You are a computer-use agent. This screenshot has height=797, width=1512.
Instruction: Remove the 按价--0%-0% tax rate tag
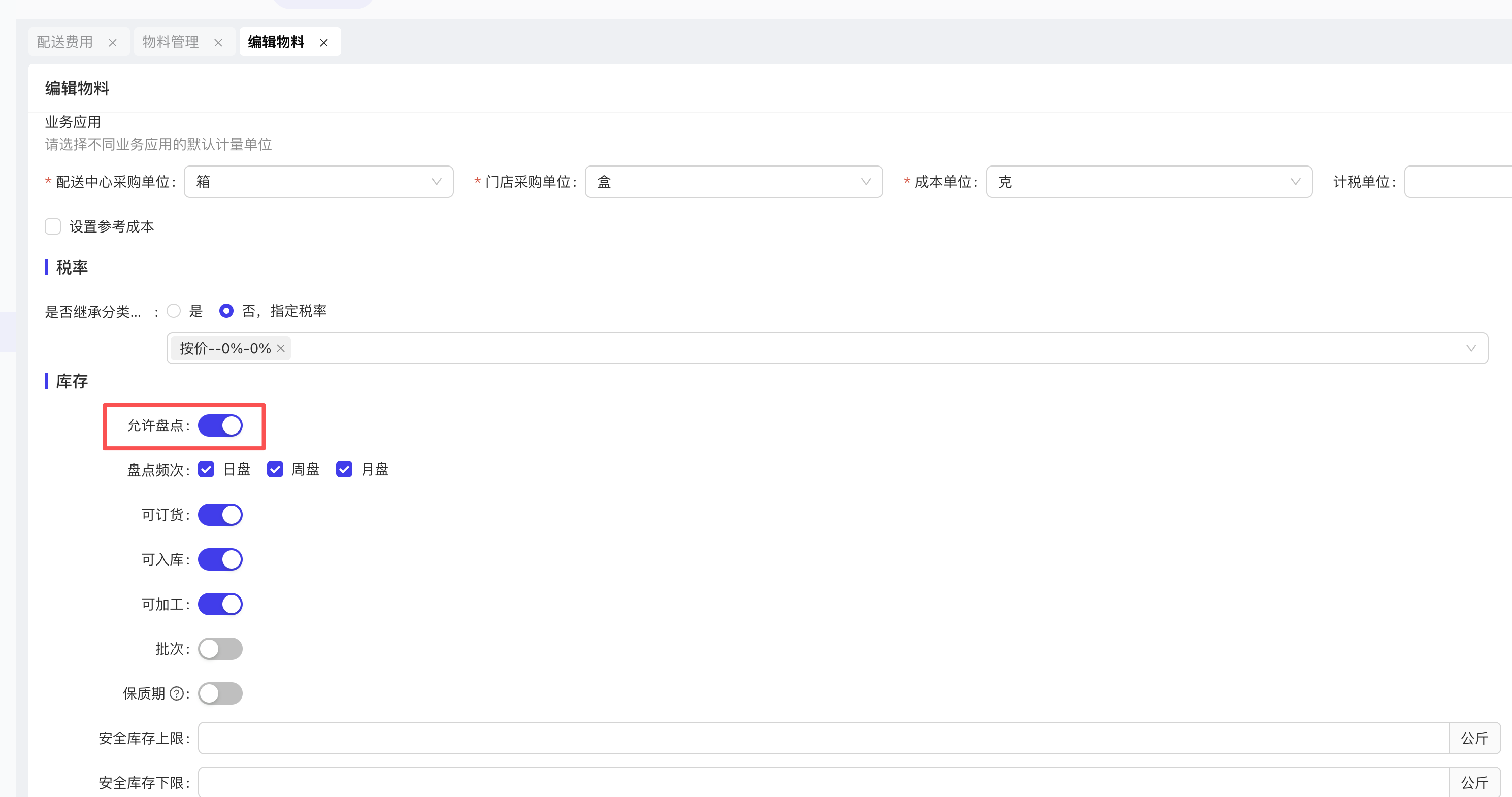point(281,349)
